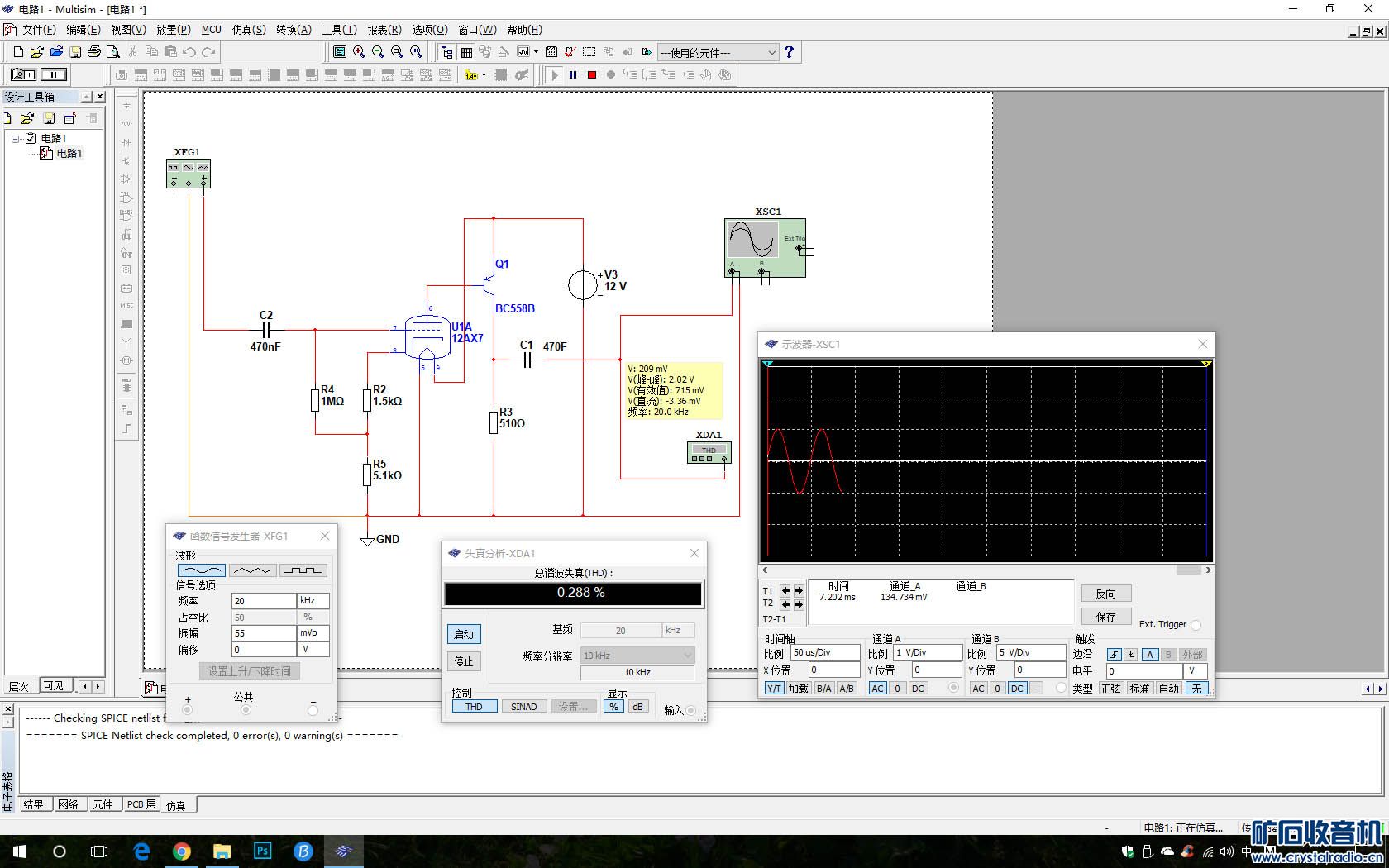
Task: Open Multisim help question mark
Action: (x=790, y=52)
